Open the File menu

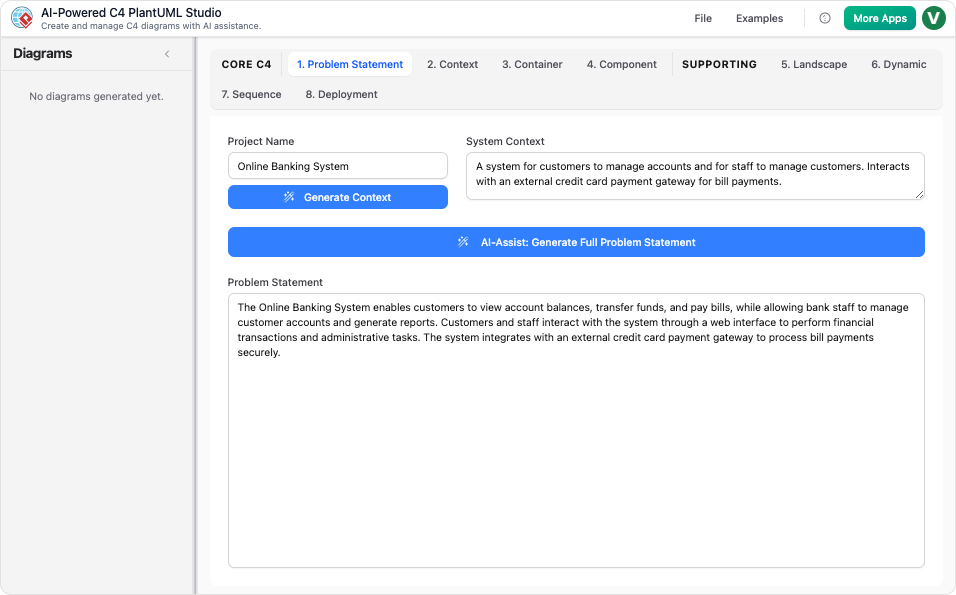(x=702, y=18)
